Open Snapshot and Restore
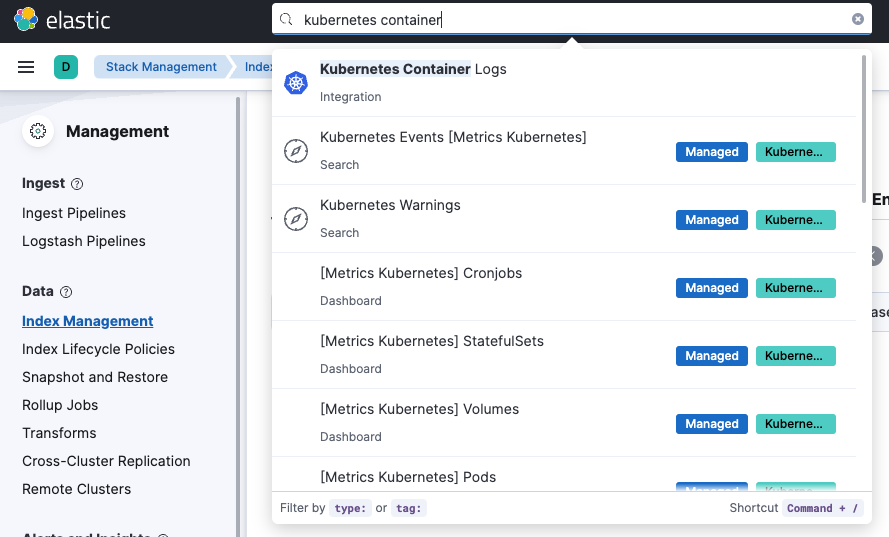The width and height of the screenshot is (889, 537). pos(95,377)
